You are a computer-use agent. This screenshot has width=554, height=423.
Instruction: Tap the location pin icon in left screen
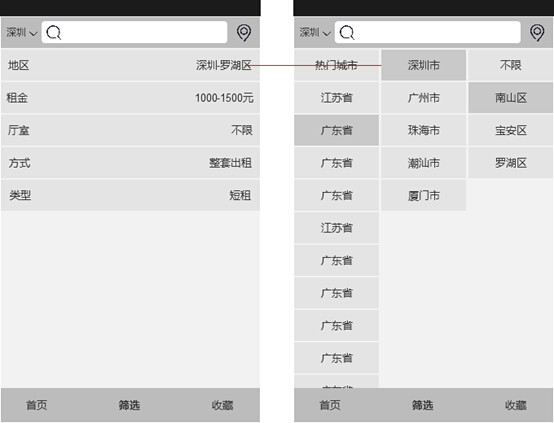pos(244,33)
